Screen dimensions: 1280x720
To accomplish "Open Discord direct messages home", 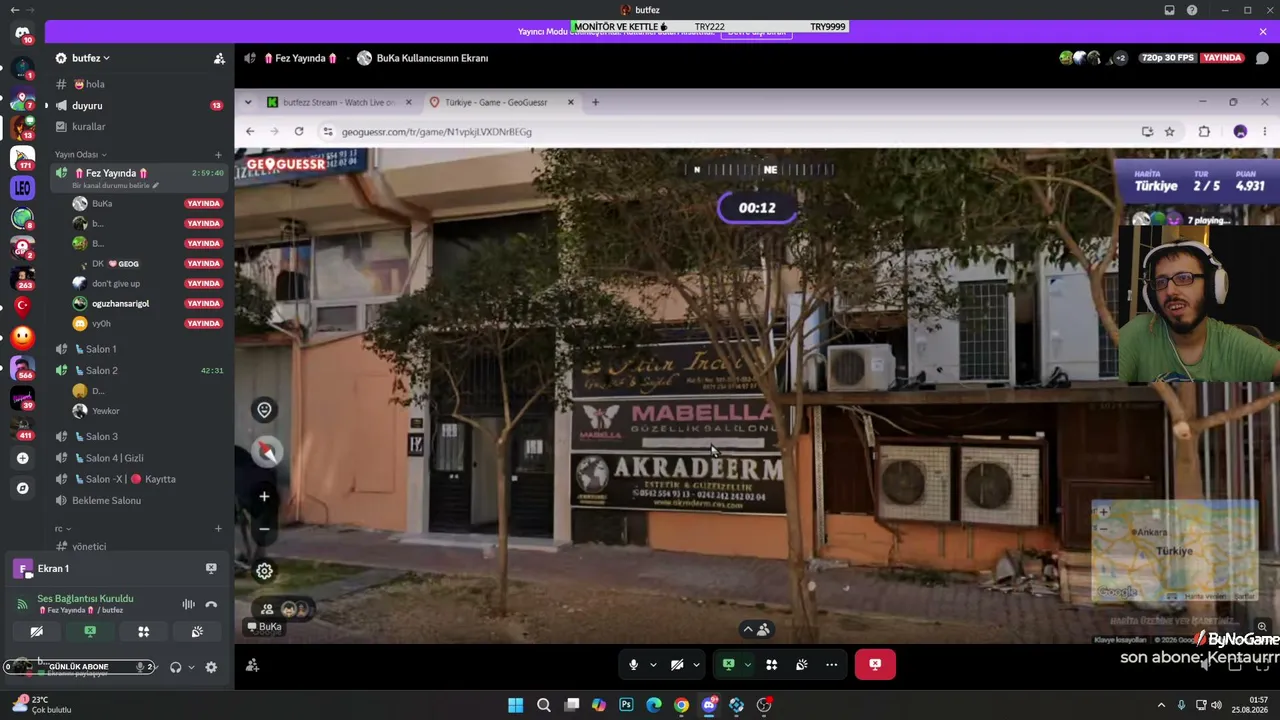I will click(x=22, y=34).
